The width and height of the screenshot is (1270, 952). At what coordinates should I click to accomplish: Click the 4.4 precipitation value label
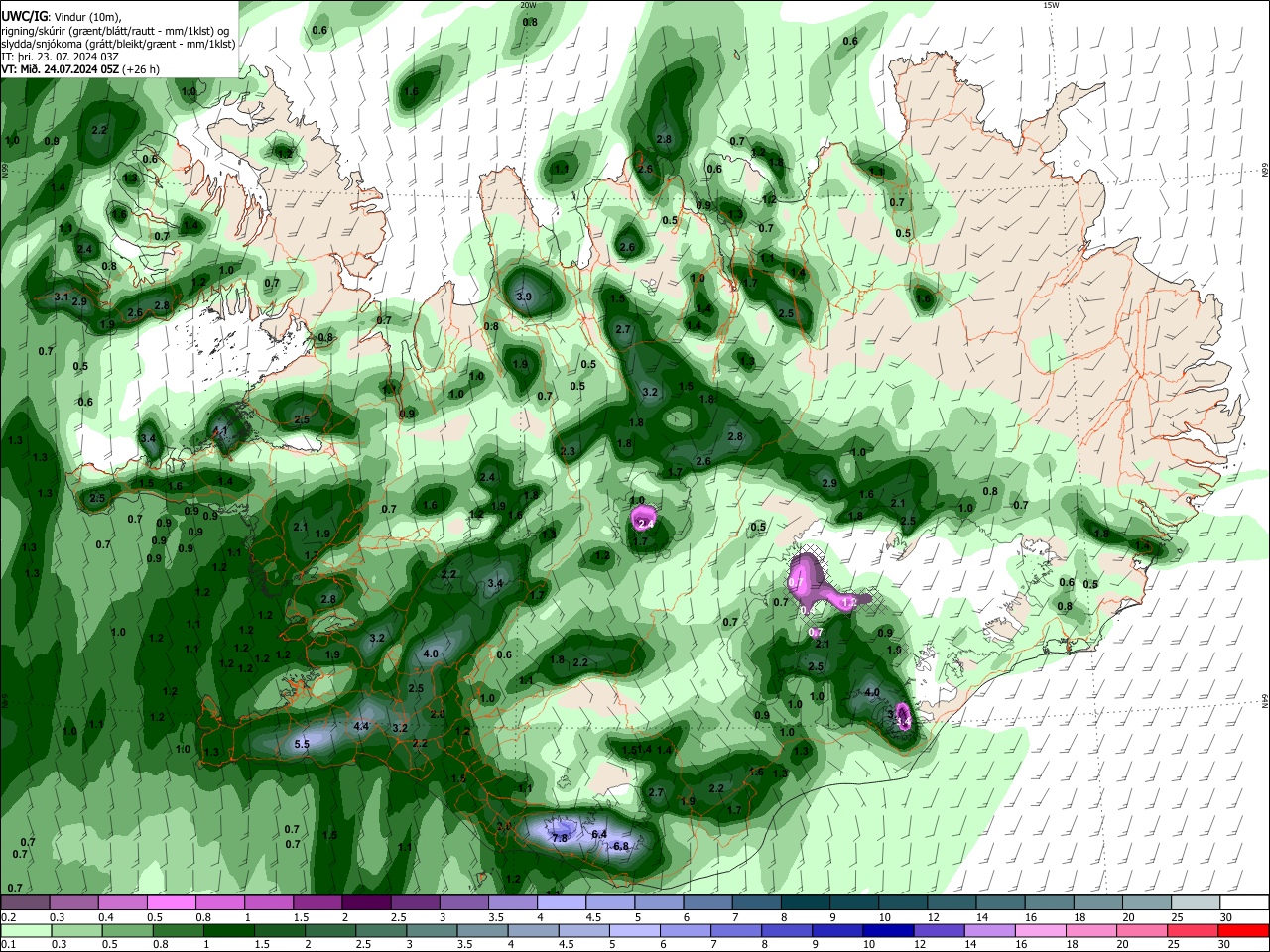[x=361, y=727]
